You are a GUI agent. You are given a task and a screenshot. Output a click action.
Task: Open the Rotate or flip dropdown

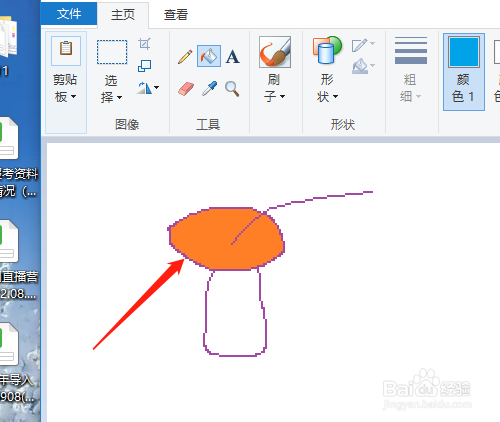tap(148, 88)
